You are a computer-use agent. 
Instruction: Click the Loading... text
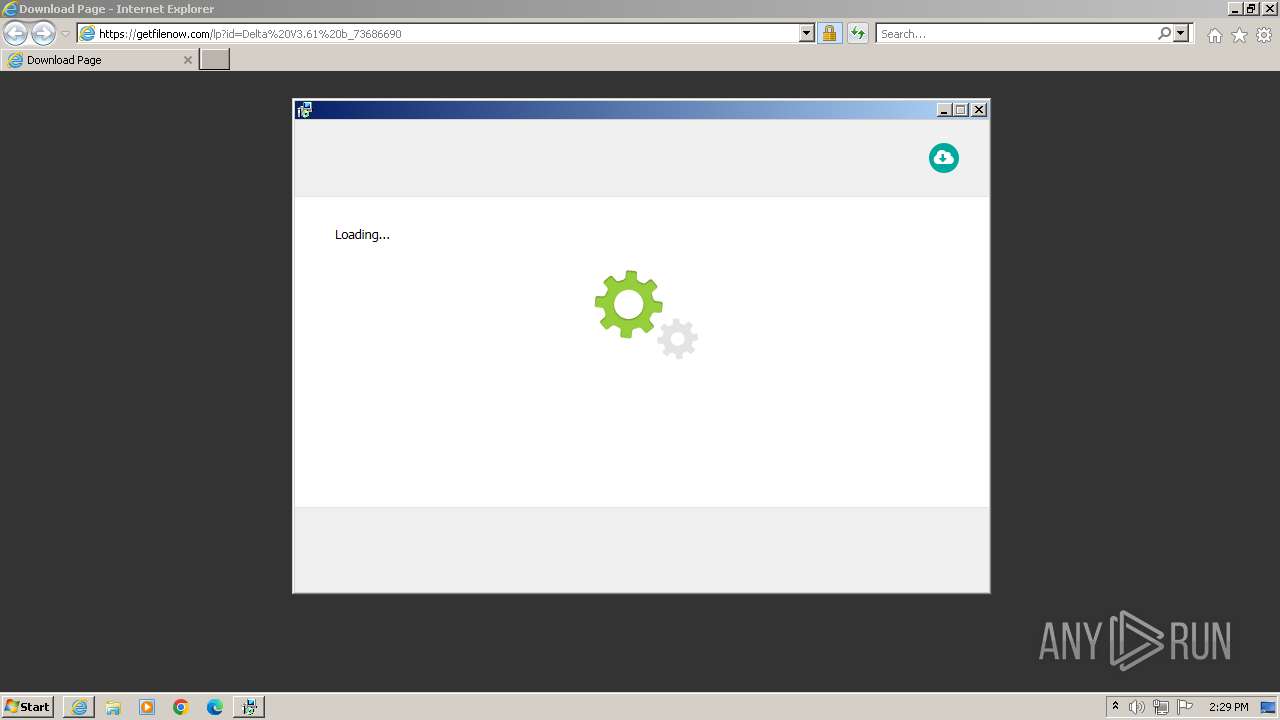click(x=362, y=235)
